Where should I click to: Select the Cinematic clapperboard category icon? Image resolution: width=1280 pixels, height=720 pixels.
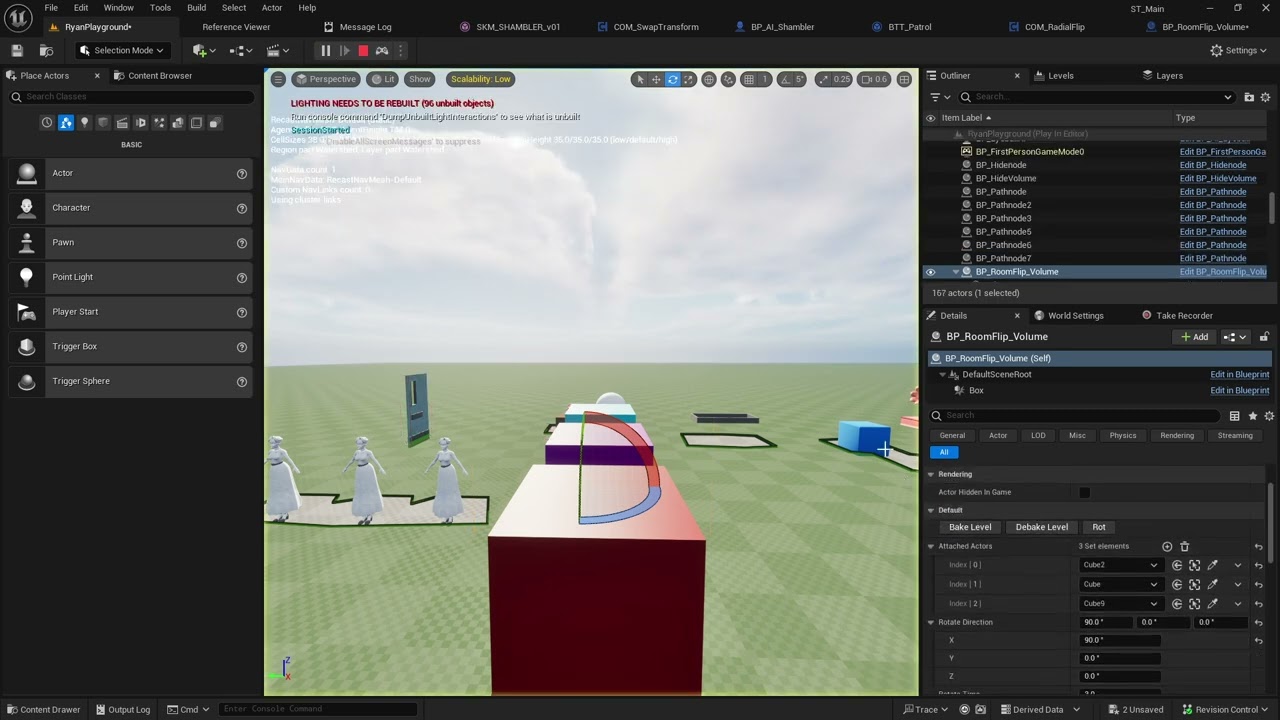122,123
